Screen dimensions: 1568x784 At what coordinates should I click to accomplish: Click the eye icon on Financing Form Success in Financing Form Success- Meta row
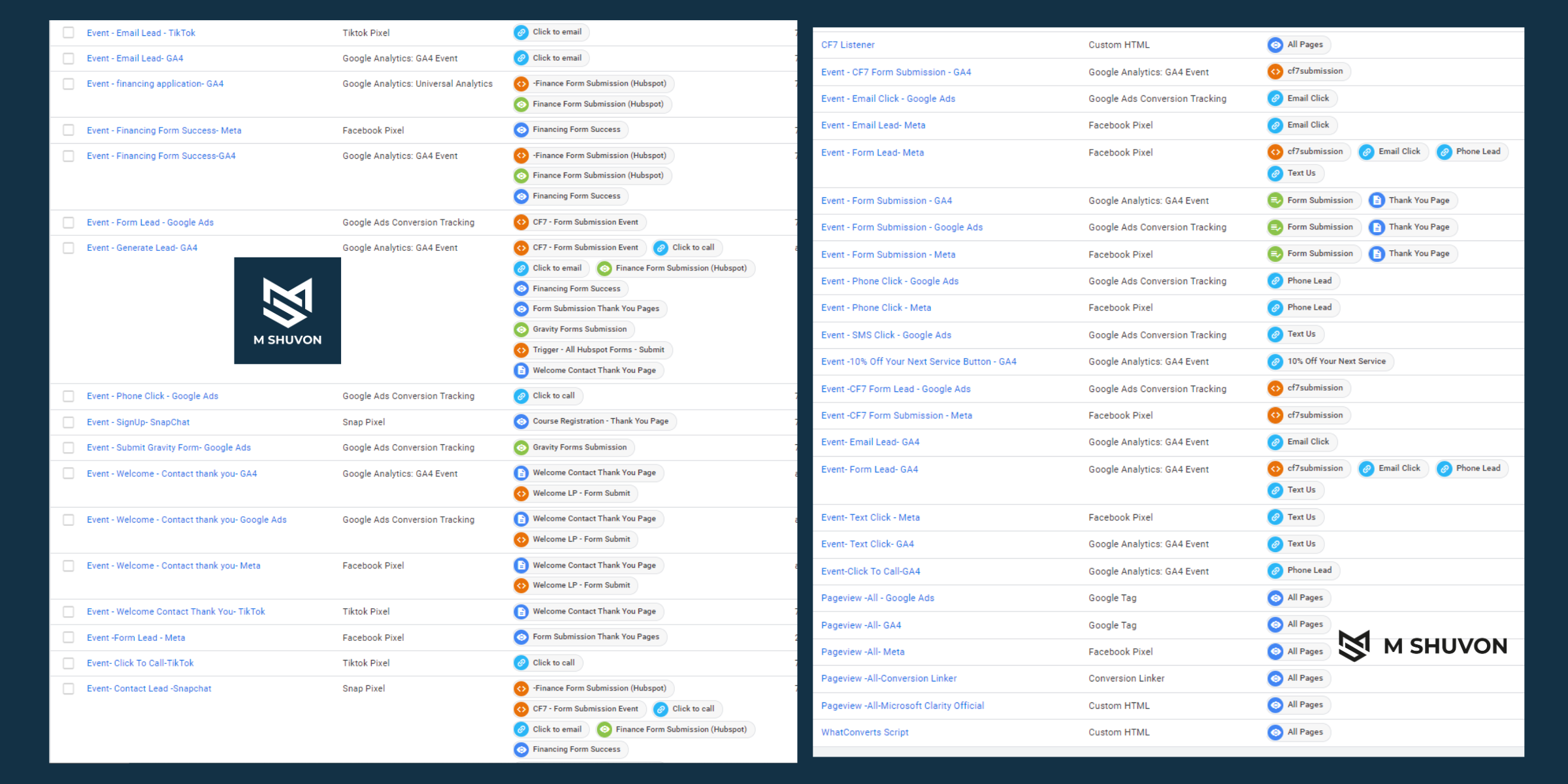pos(521,130)
